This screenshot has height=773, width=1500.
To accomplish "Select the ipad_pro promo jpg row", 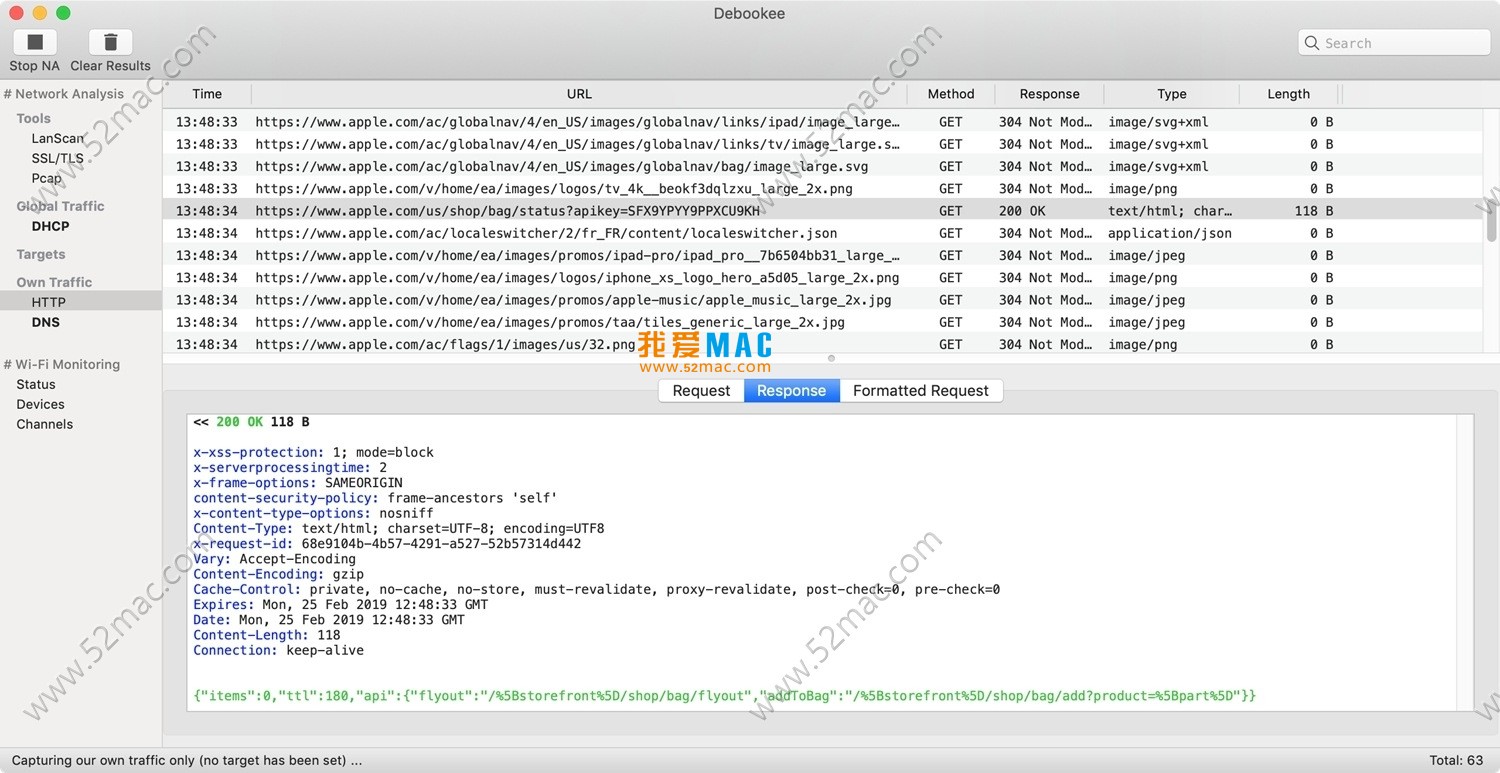I will (824, 255).
